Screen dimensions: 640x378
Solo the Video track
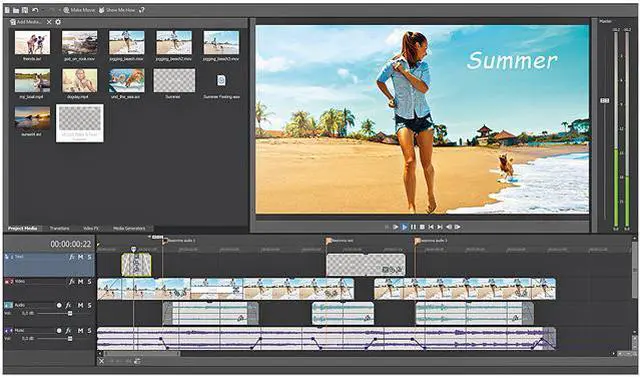coord(89,282)
